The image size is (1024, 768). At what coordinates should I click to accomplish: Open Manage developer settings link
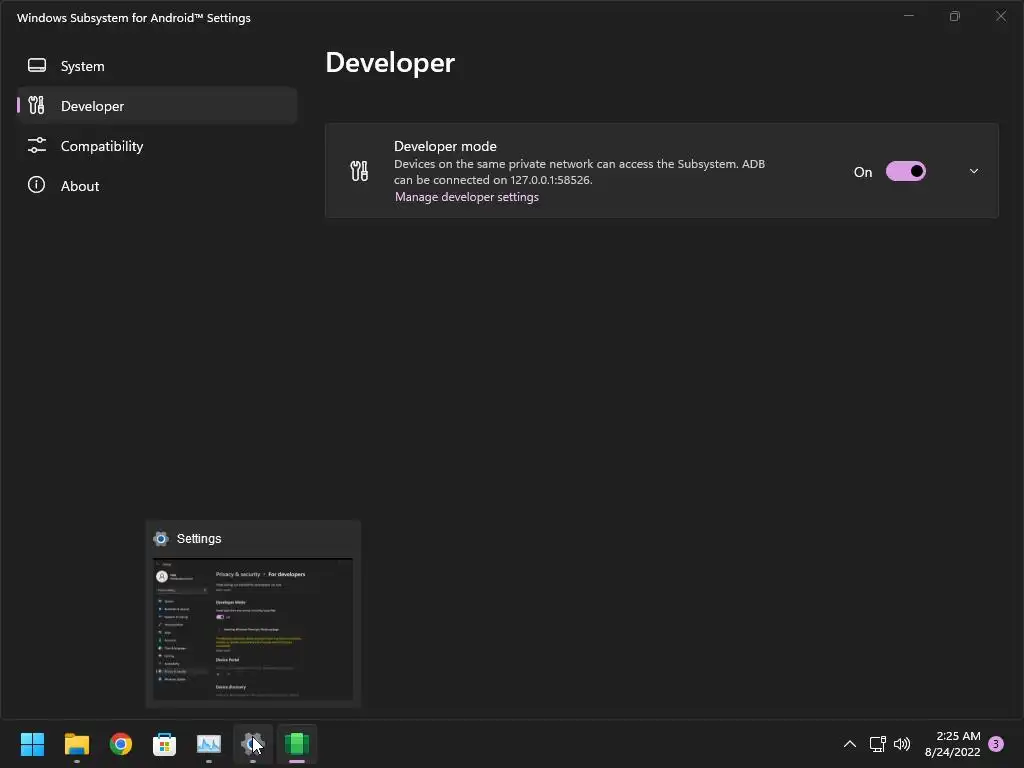[x=467, y=197]
